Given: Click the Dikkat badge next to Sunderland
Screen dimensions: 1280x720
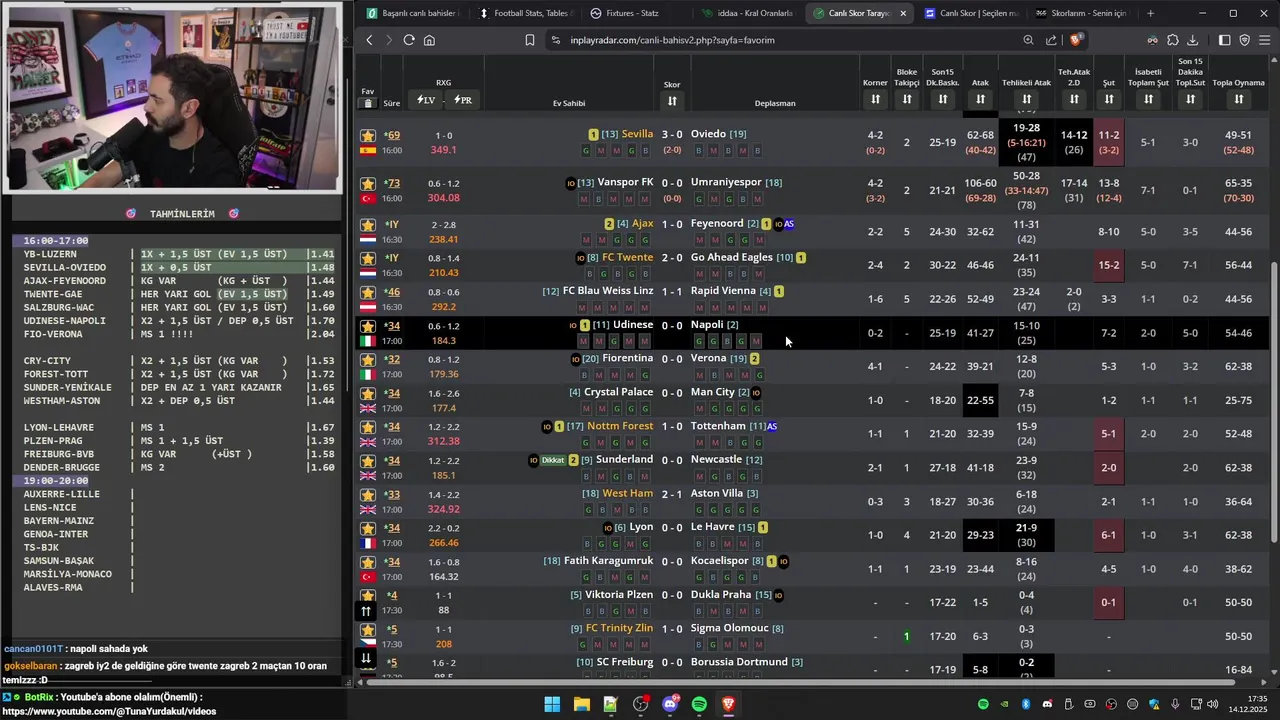Looking at the screenshot, I should pyautogui.click(x=553, y=460).
